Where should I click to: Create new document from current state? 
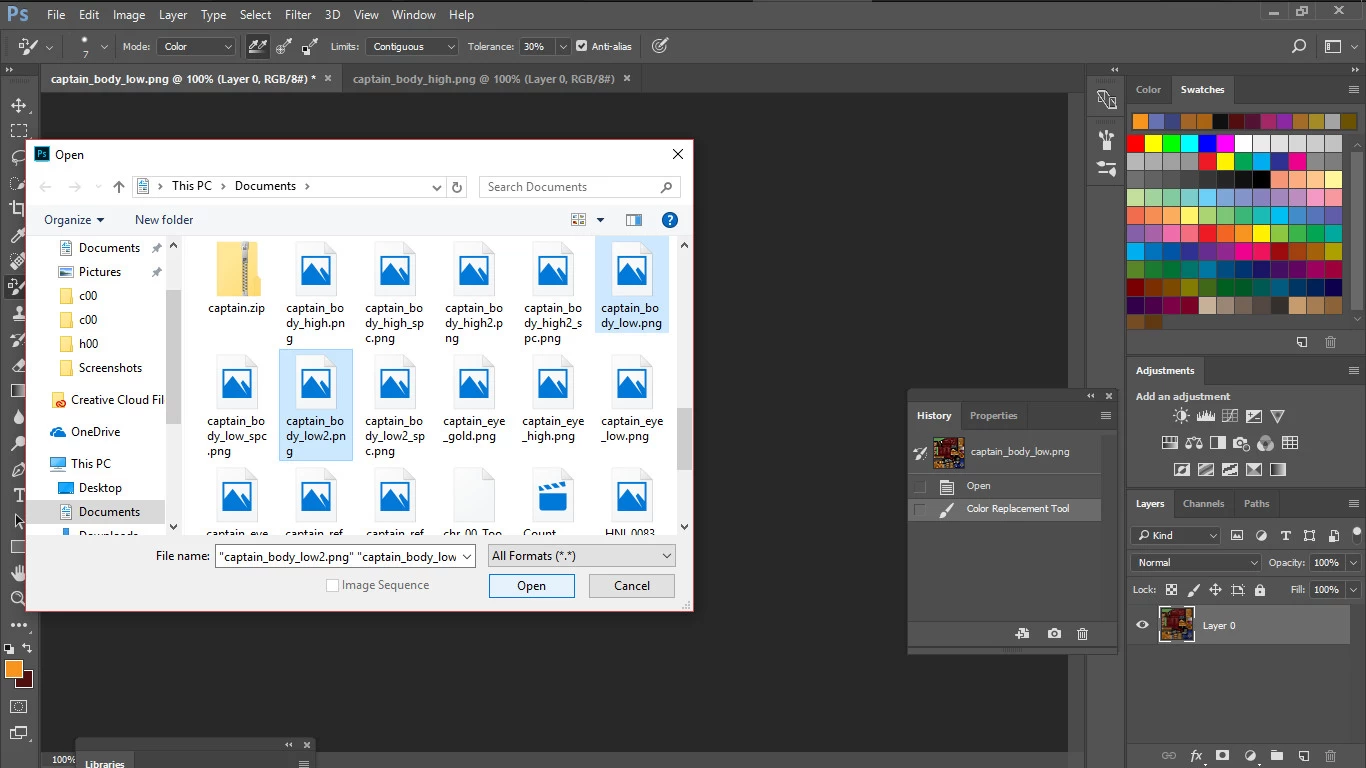(x=1022, y=634)
